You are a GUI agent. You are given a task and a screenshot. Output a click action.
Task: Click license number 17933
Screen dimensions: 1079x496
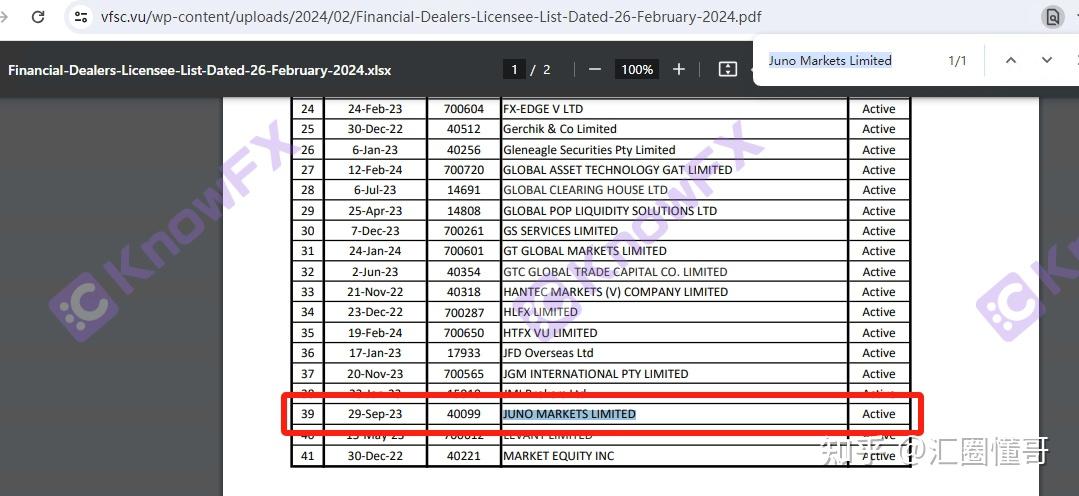[464, 353]
